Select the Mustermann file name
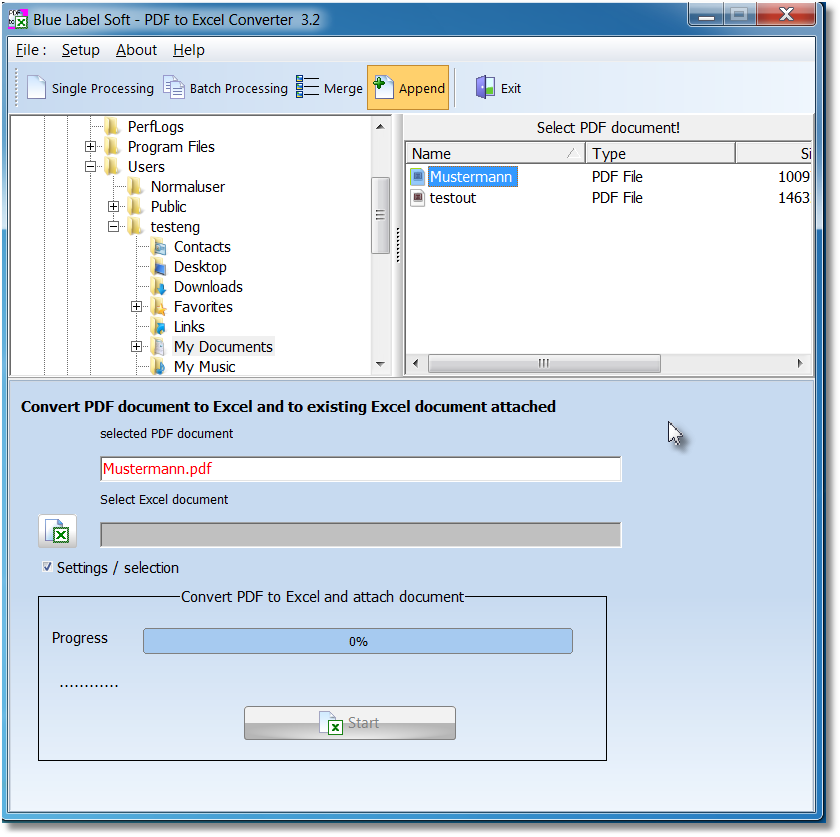 pyautogui.click(x=471, y=177)
